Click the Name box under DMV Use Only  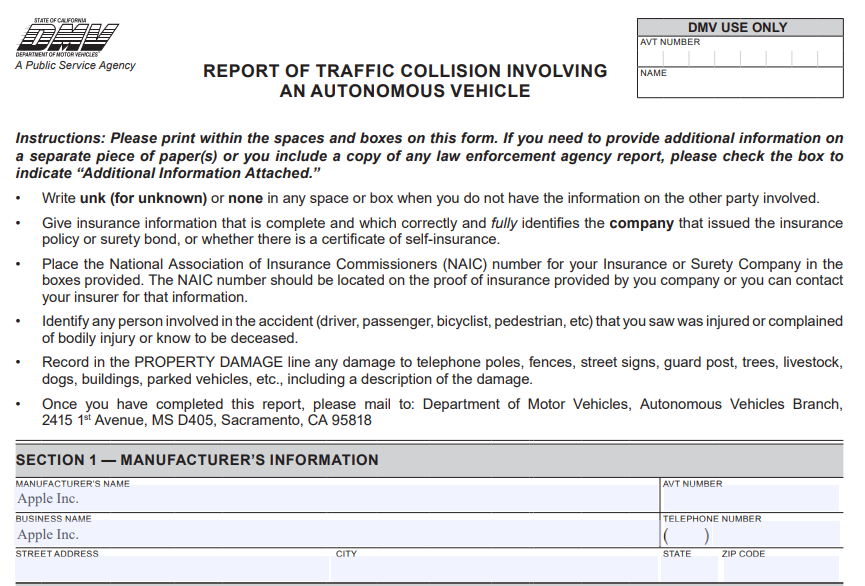pyautogui.click(x=740, y=86)
